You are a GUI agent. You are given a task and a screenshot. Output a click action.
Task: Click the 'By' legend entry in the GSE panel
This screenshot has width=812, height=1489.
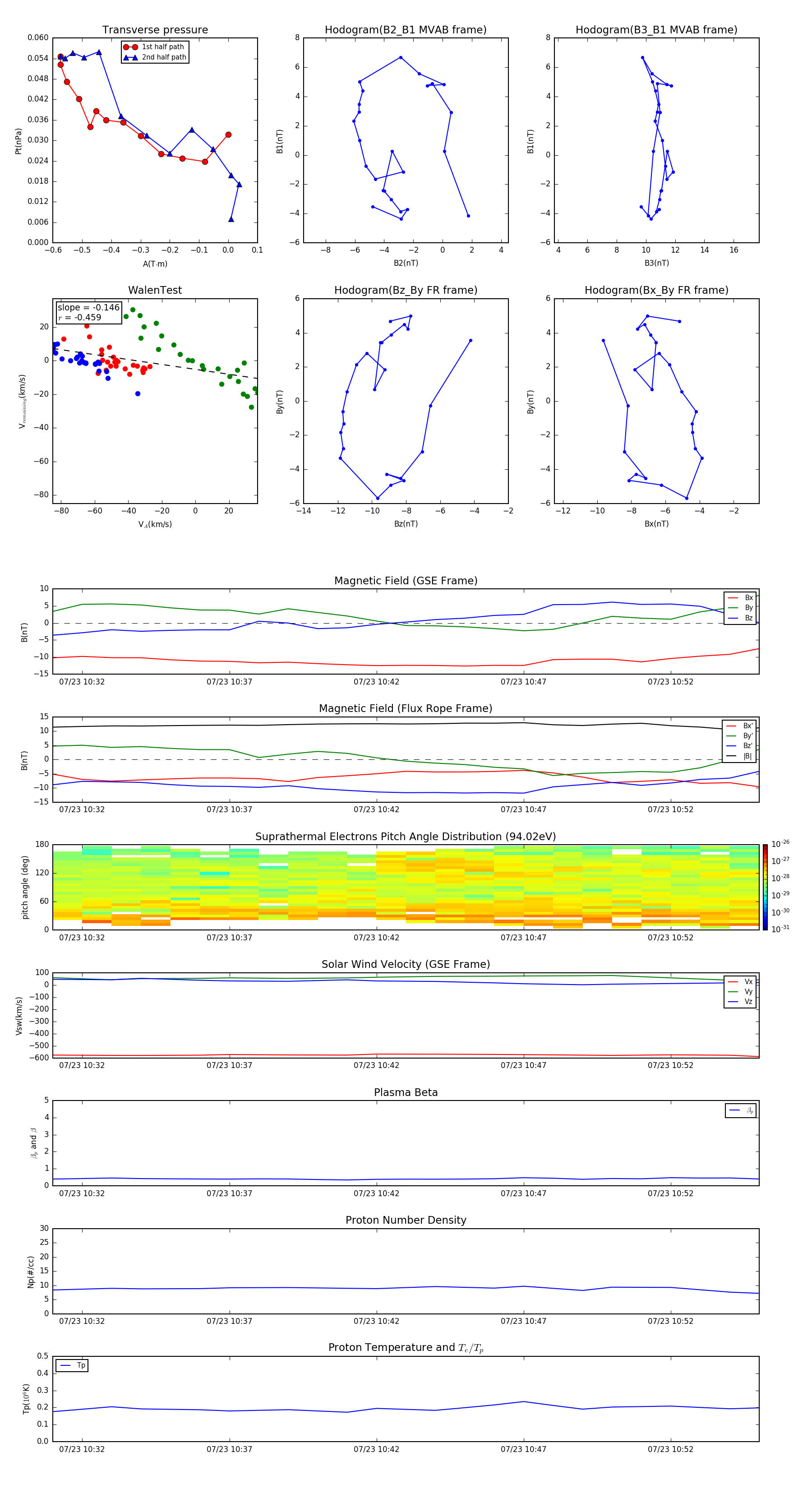click(x=740, y=607)
